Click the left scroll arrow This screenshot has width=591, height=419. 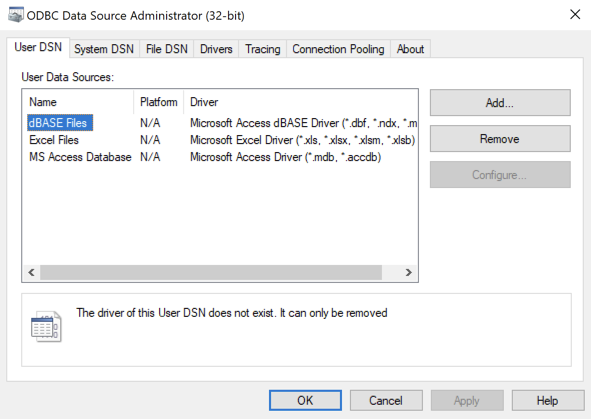point(32,272)
